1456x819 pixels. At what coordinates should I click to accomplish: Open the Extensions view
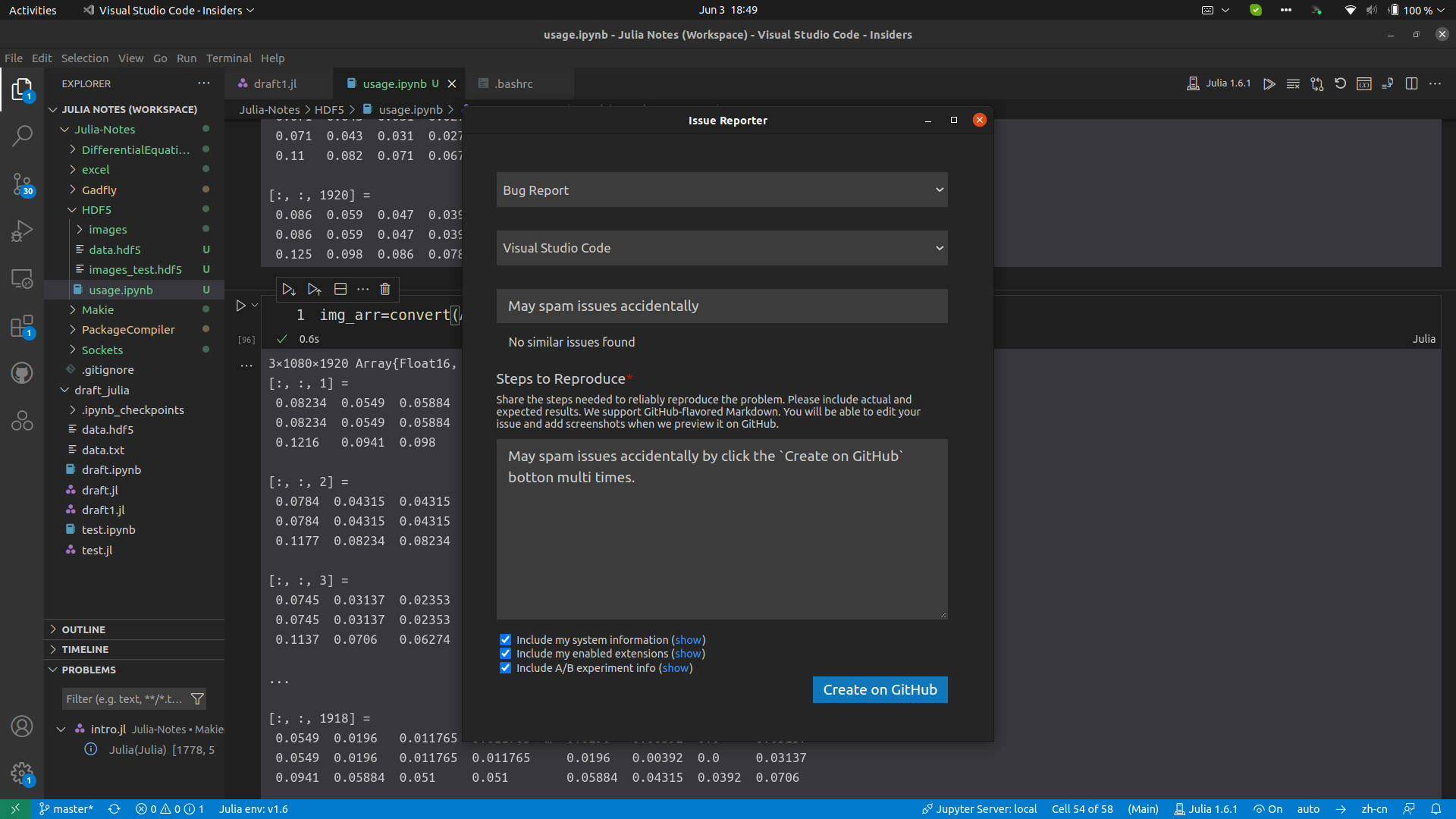click(x=22, y=327)
